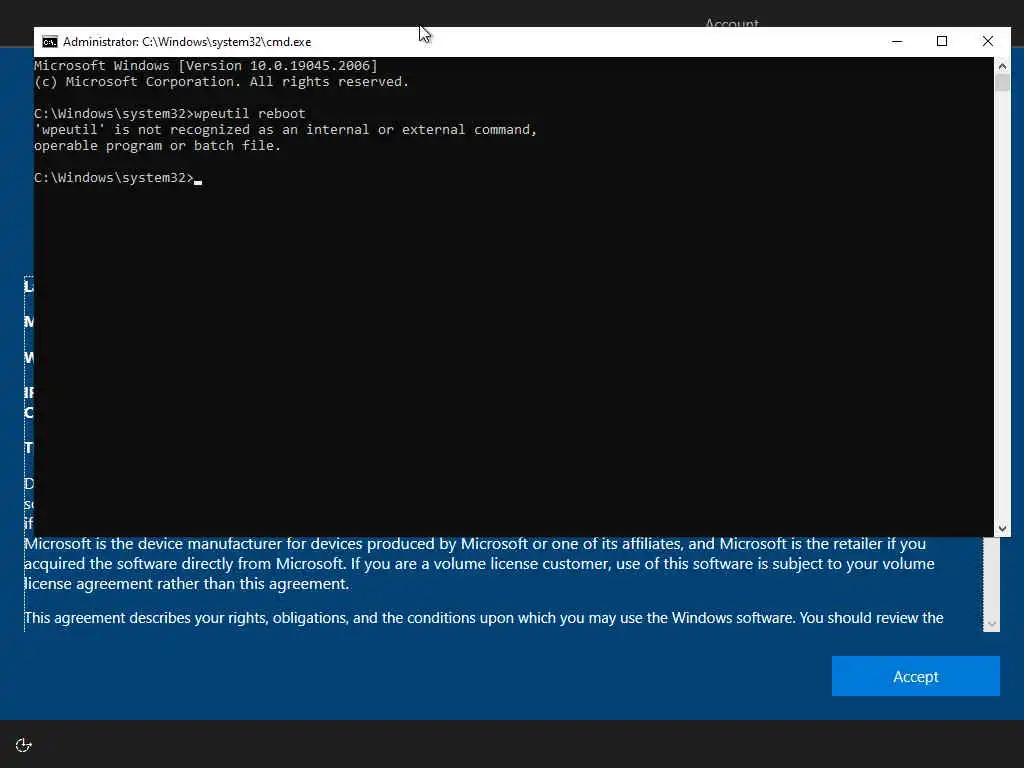Minimize the Command Prompt window
1024x768 pixels.
click(897, 41)
